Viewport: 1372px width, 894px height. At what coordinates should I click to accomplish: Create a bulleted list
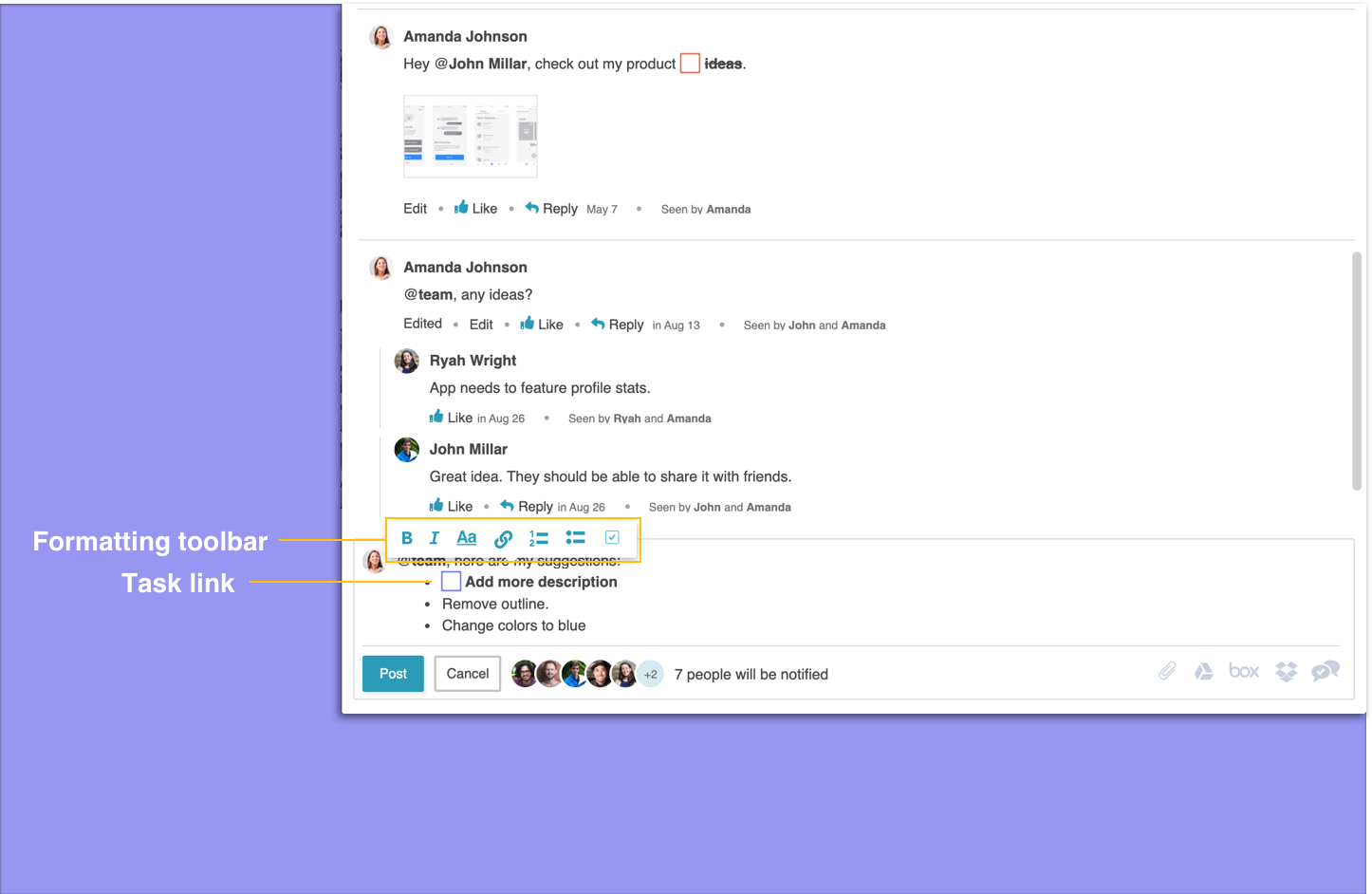[575, 537]
